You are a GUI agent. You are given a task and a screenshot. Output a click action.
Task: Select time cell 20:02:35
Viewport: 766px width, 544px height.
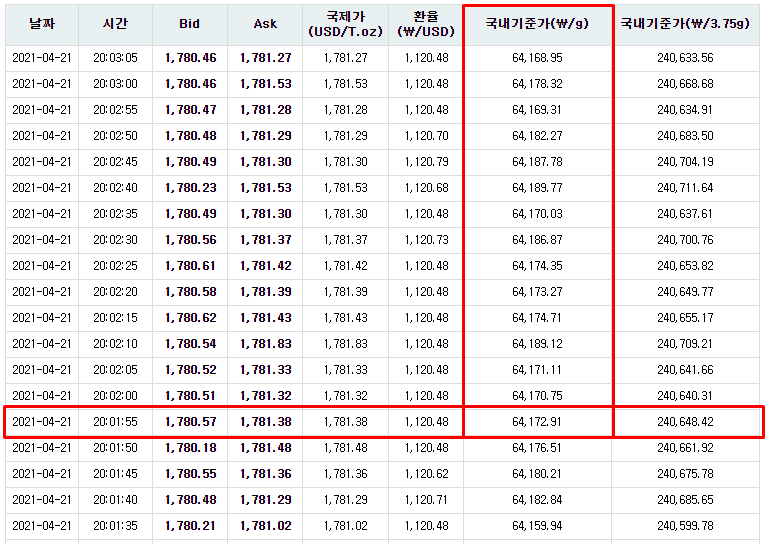click(115, 214)
